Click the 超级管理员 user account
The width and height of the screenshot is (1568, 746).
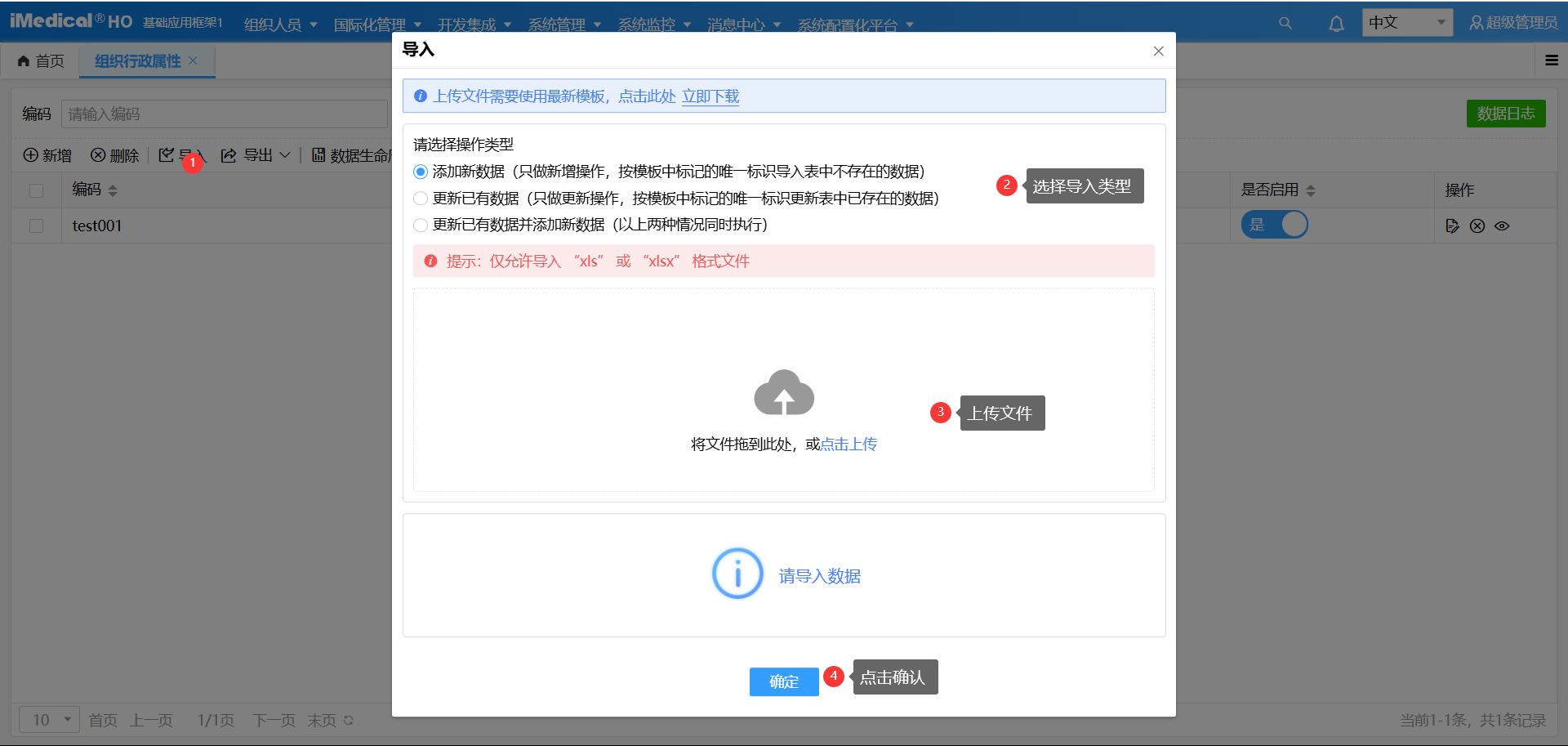coord(1513,23)
